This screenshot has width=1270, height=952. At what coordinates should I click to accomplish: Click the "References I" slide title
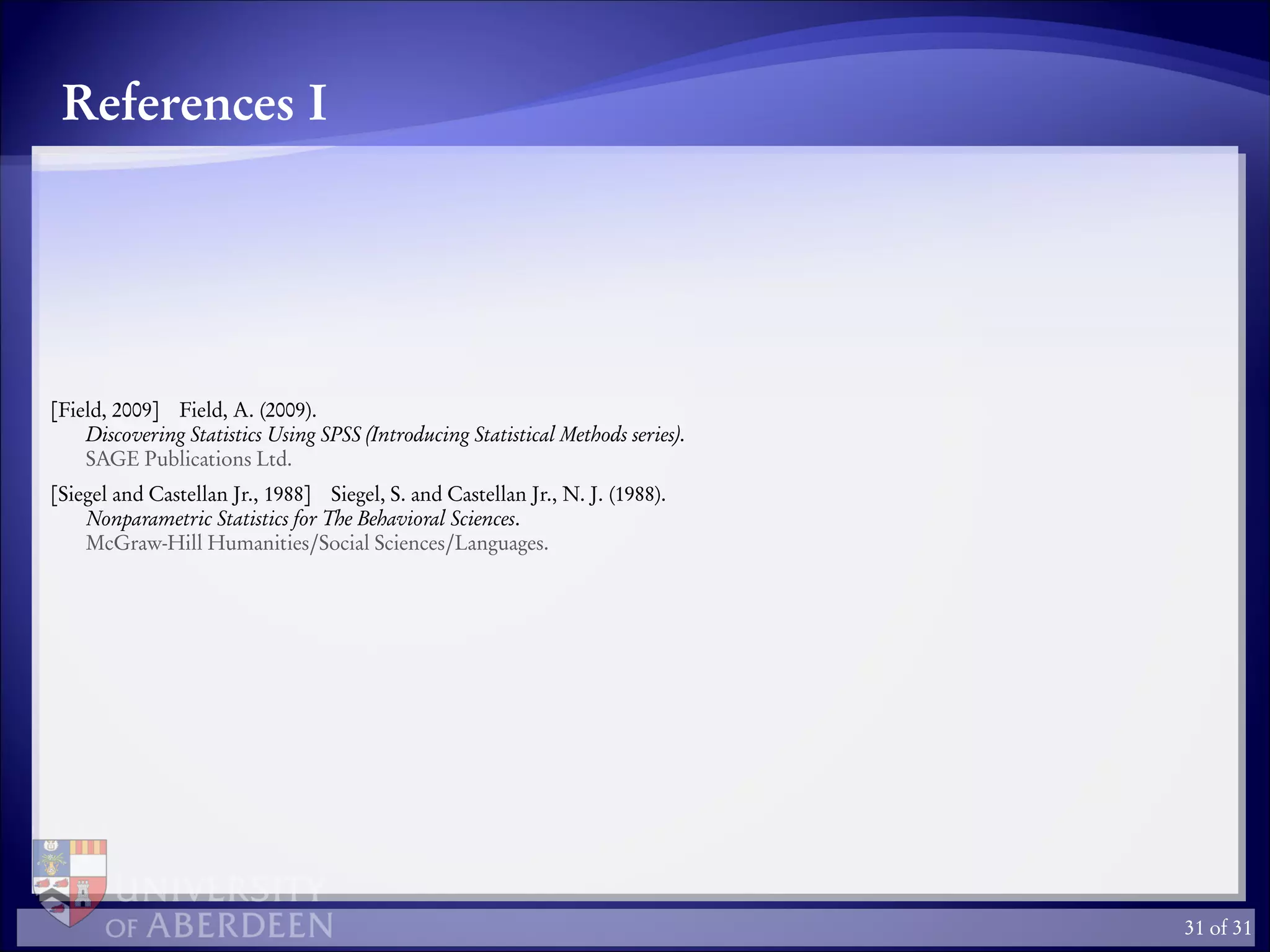(x=194, y=102)
